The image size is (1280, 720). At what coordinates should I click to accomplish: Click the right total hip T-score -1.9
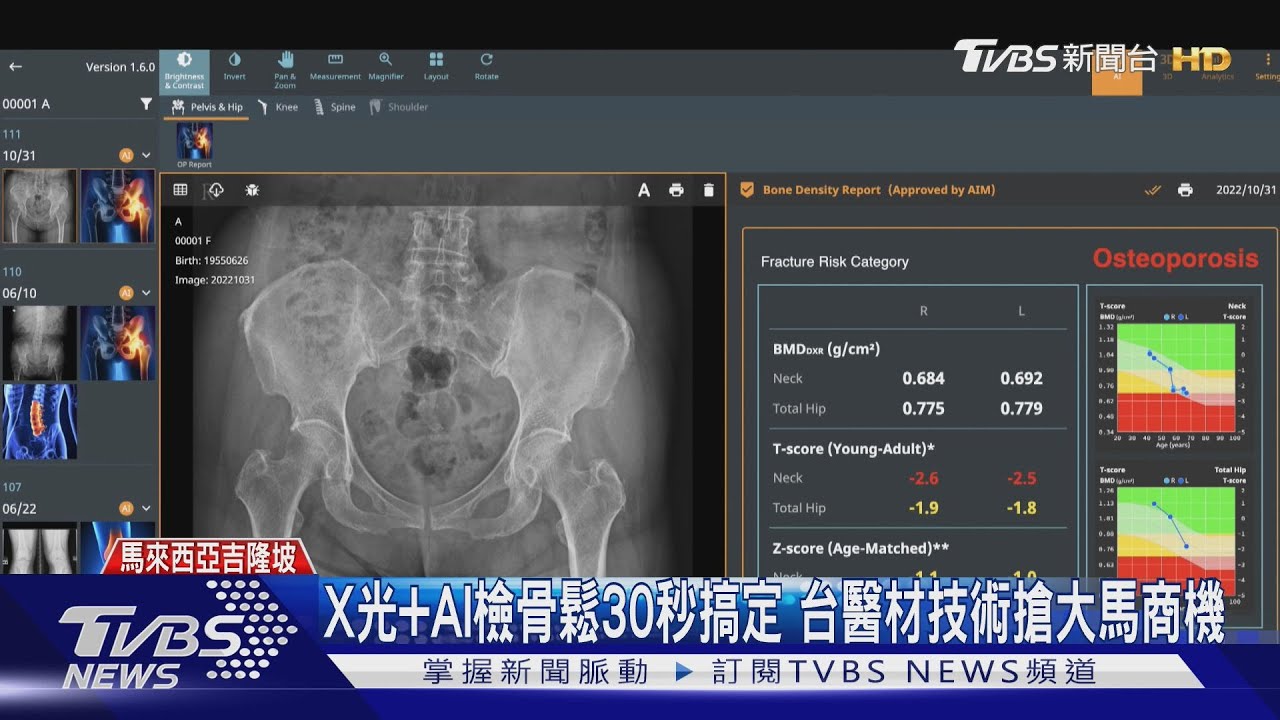click(x=923, y=508)
